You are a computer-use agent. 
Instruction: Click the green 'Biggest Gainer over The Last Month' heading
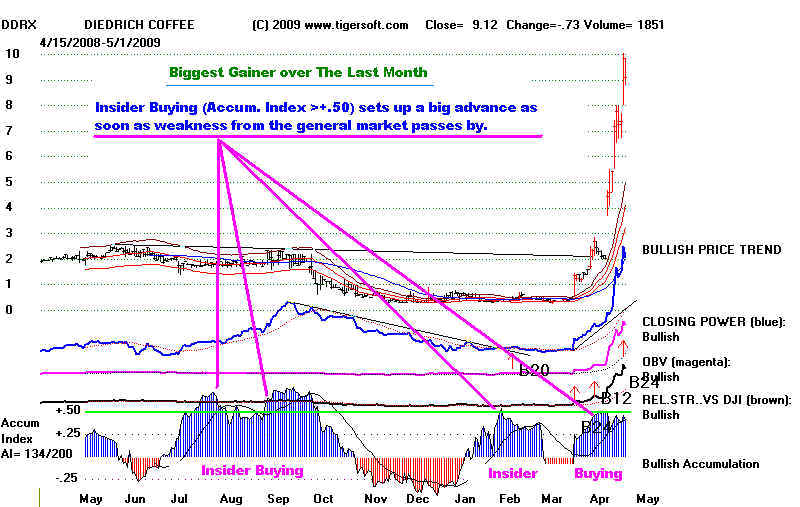(x=298, y=72)
